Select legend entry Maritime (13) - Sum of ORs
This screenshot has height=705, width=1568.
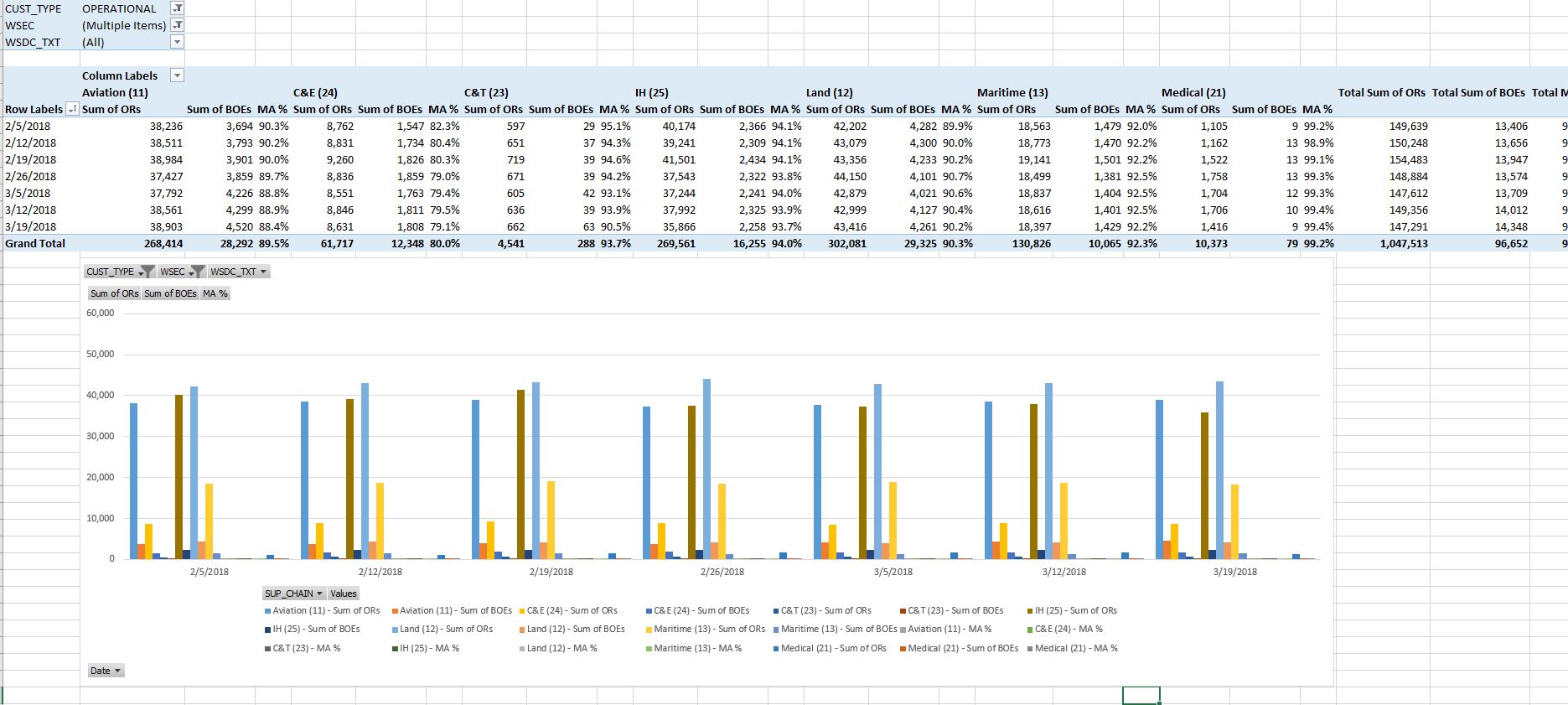706,629
